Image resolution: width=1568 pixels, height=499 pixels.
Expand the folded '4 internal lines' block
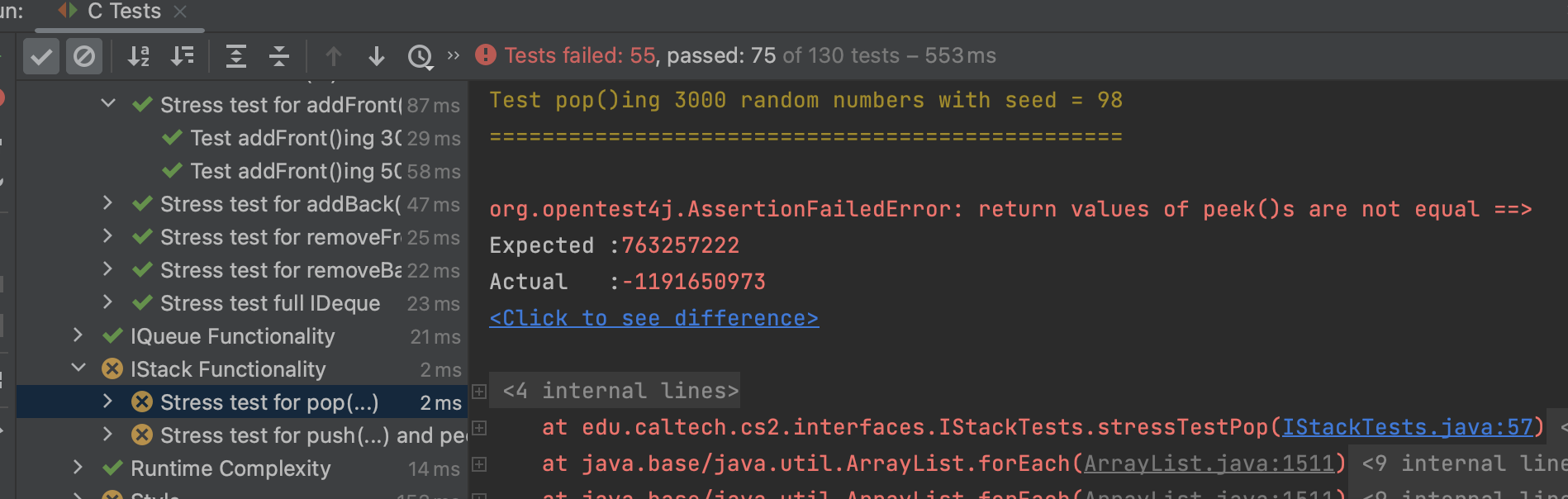[480, 391]
